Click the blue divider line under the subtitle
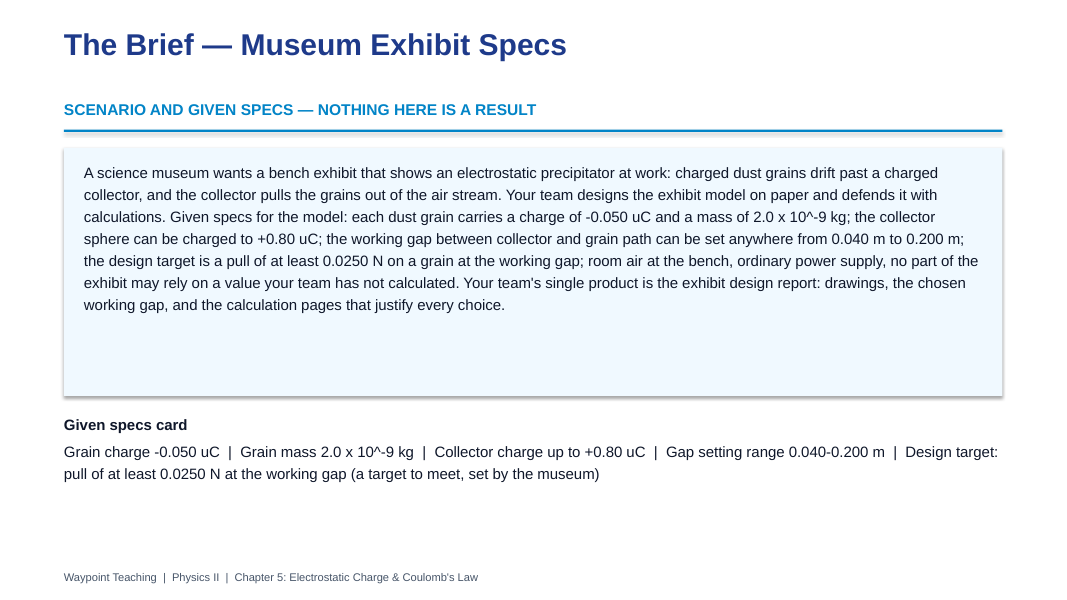 (533, 131)
